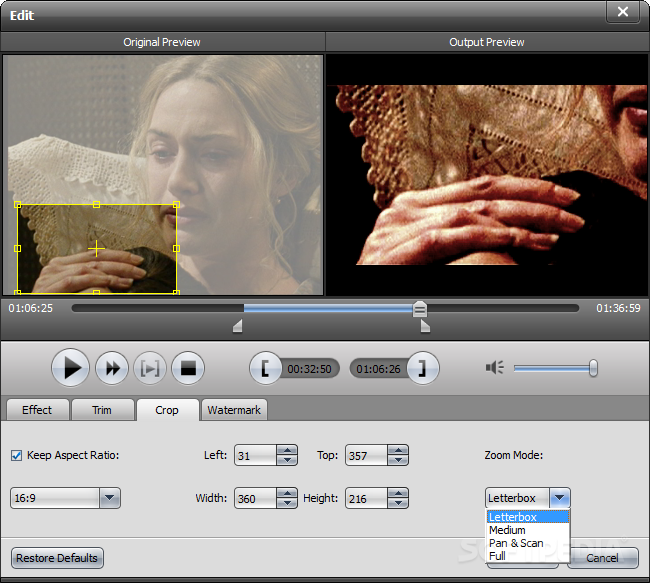This screenshot has height=583, width=650.
Task: Select Letterbox in Zoom Mode list
Action: coord(528,517)
